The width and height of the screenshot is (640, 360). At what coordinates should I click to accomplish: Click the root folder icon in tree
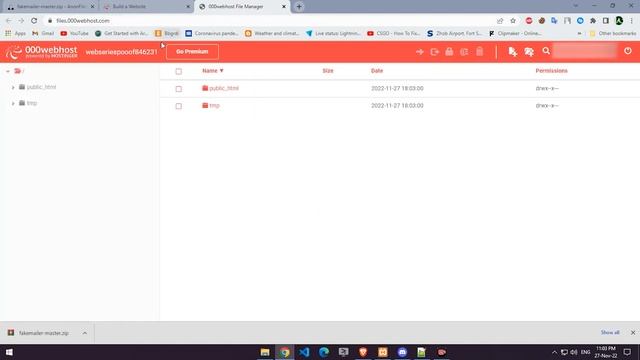[x=18, y=71]
